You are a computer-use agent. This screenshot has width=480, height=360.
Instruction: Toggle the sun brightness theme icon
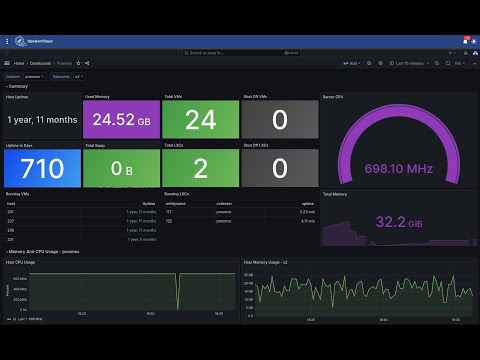pos(474,41)
